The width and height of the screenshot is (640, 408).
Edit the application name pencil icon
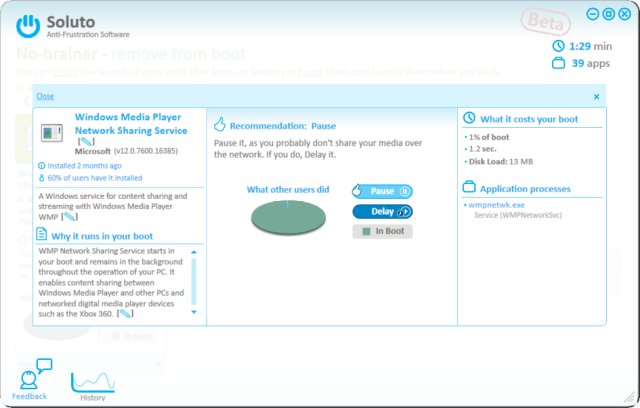(x=86, y=142)
